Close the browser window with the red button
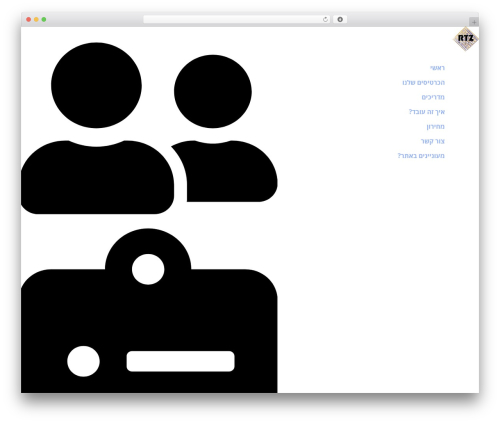 [x=29, y=19]
